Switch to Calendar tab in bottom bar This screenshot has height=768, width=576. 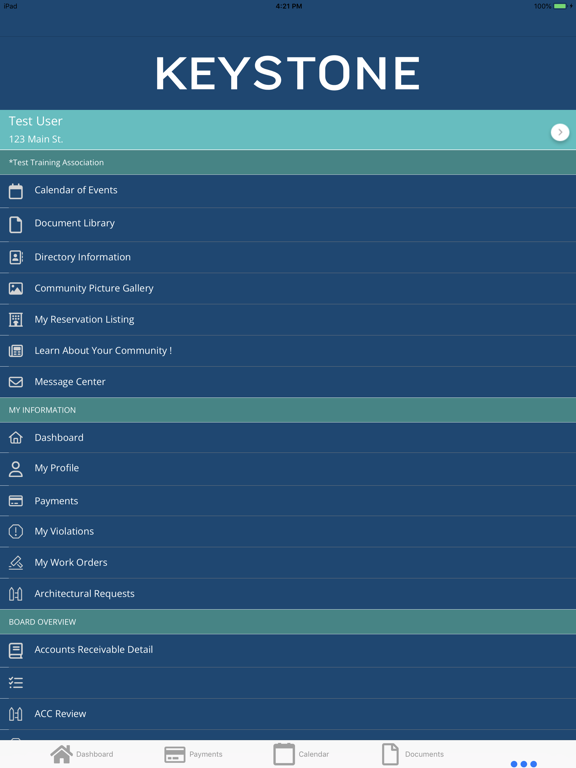pyautogui.click(x=301, y=754)
